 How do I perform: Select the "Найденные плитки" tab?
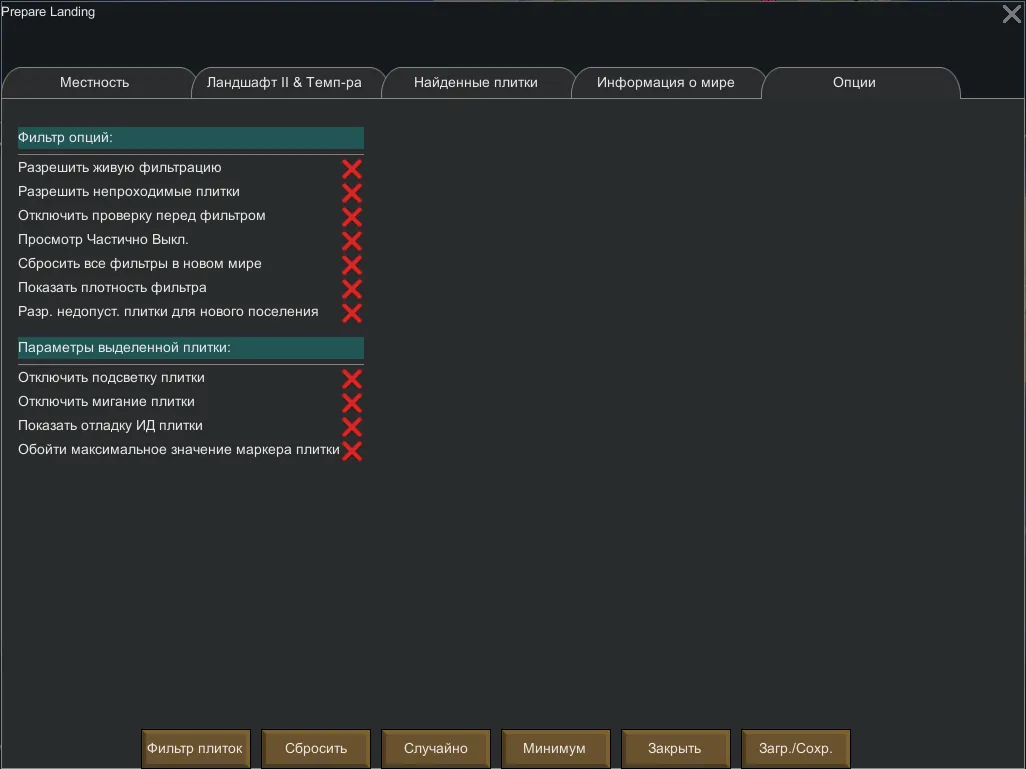[476, 83]
